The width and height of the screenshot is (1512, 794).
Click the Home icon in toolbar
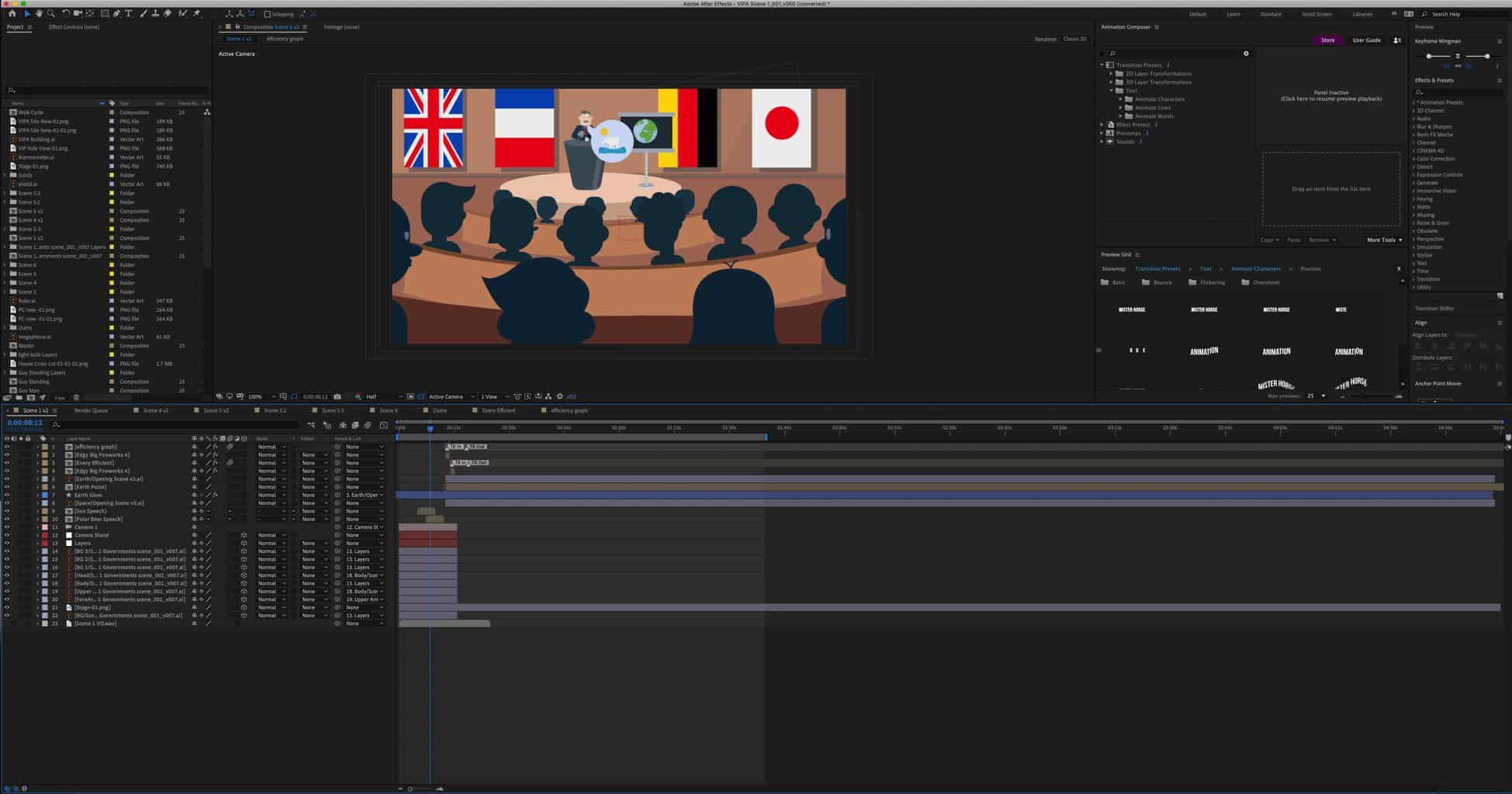pyautogui.click(x=12, y=14)
